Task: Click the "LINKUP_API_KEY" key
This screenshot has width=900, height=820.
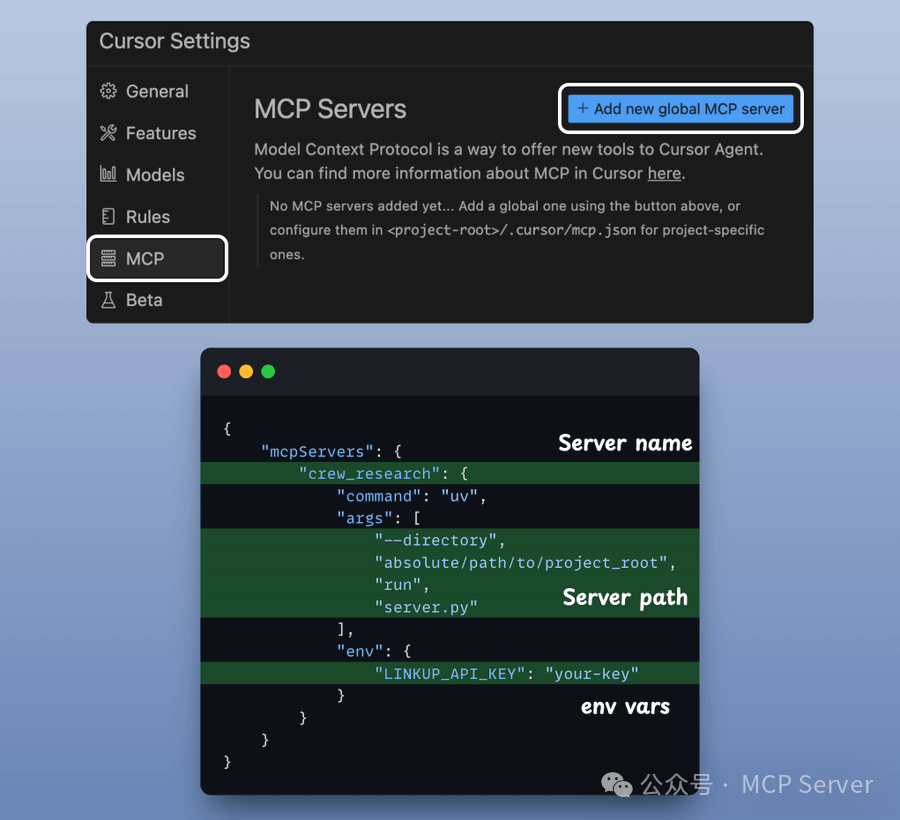Action: pyautogui.click(x=449, y=674)
